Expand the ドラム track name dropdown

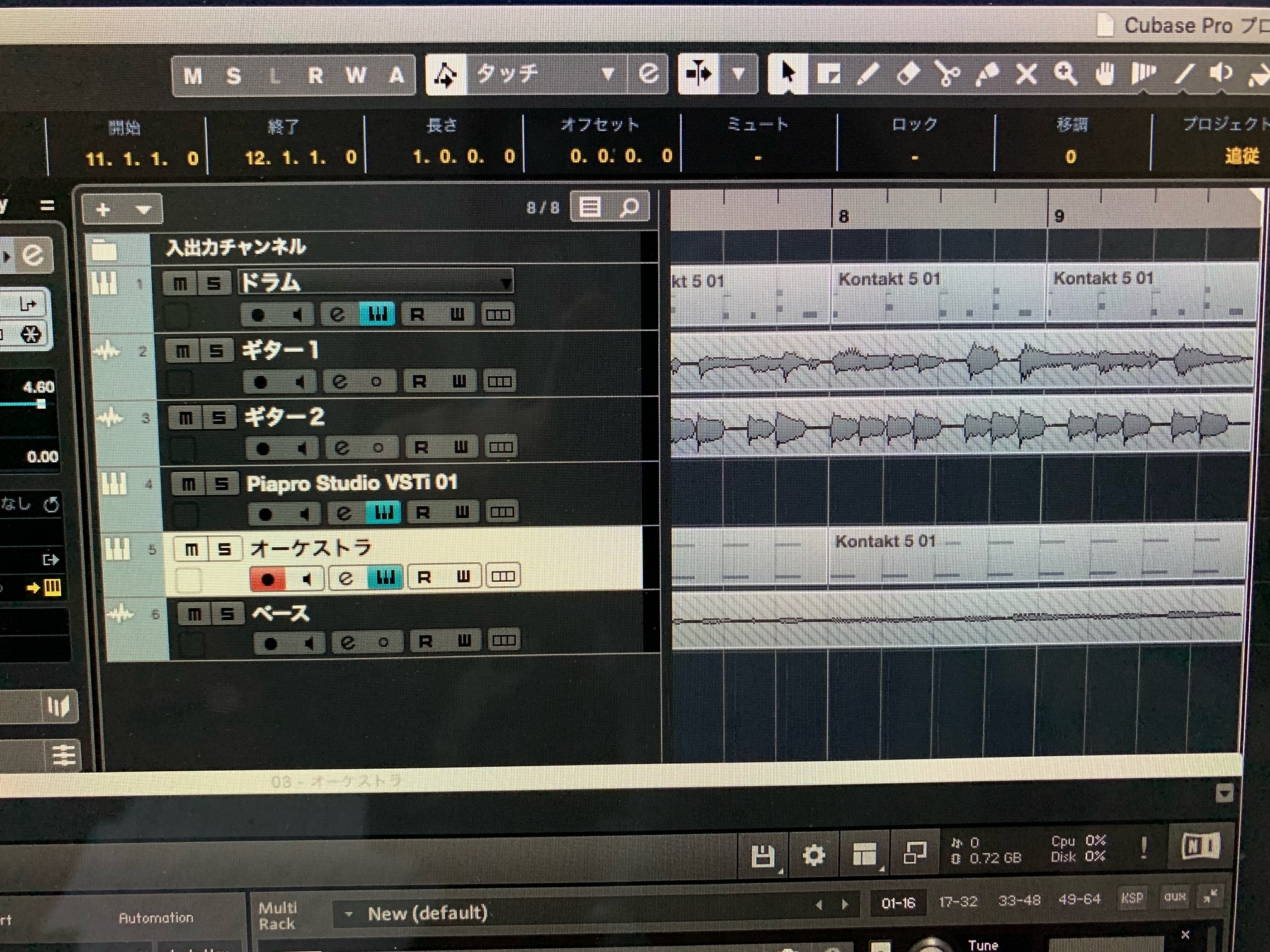[x=506, y=283]
